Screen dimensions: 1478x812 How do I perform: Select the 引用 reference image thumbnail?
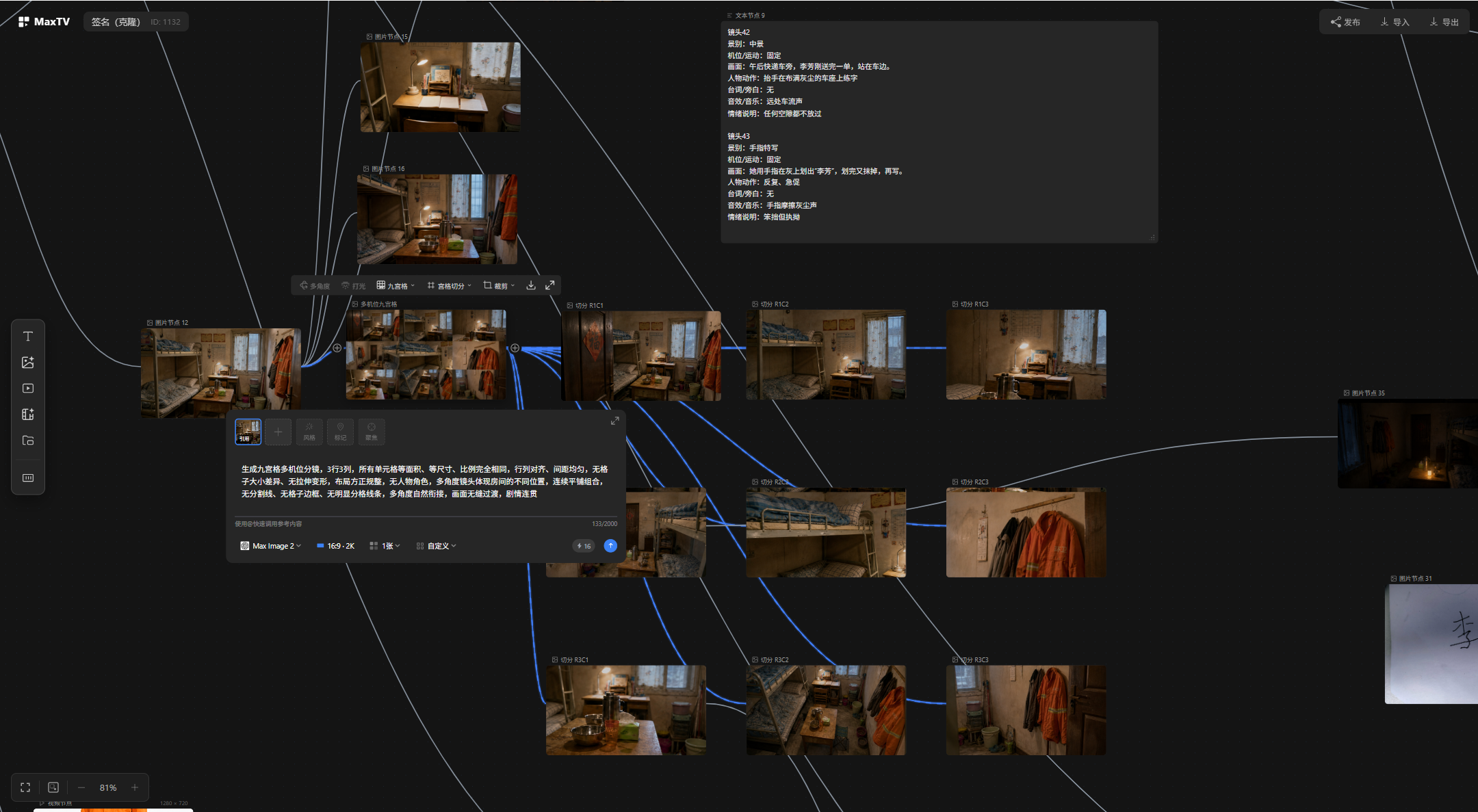(x=248, y=432)
